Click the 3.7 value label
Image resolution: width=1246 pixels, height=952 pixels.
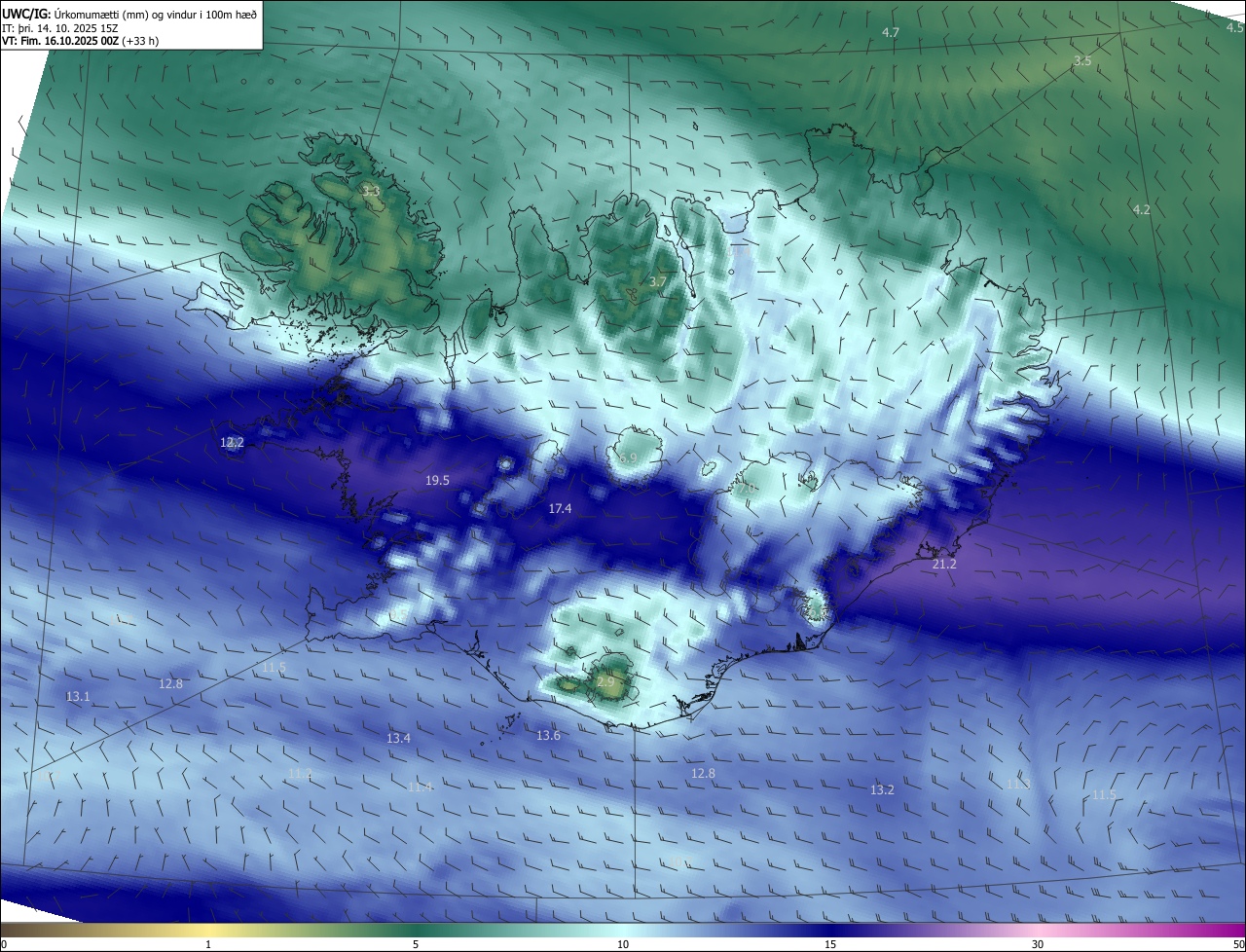pyautogui.click(x=658, y=282)
